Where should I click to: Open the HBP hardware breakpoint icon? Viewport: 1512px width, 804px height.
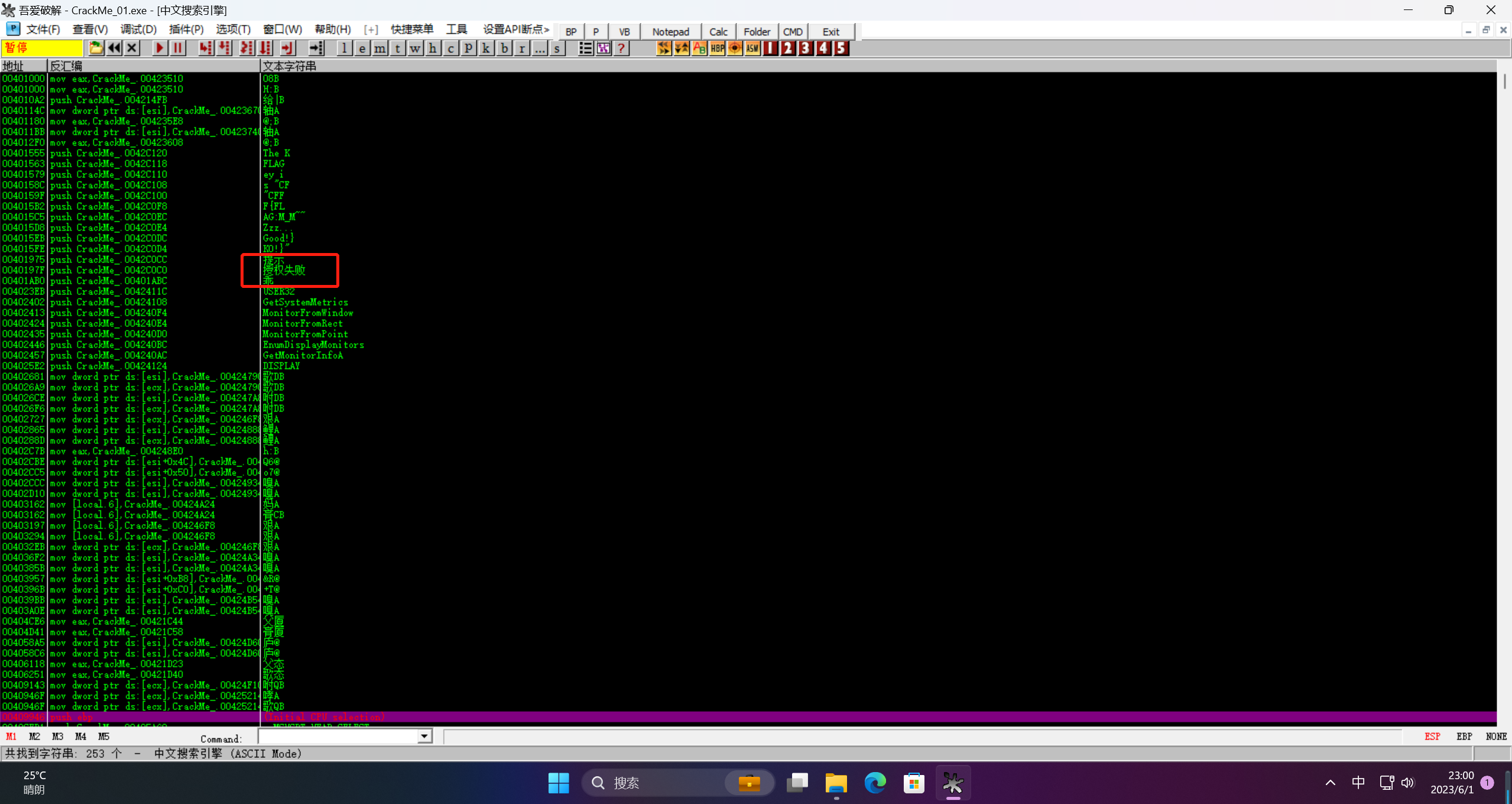(x=717, y=48)
